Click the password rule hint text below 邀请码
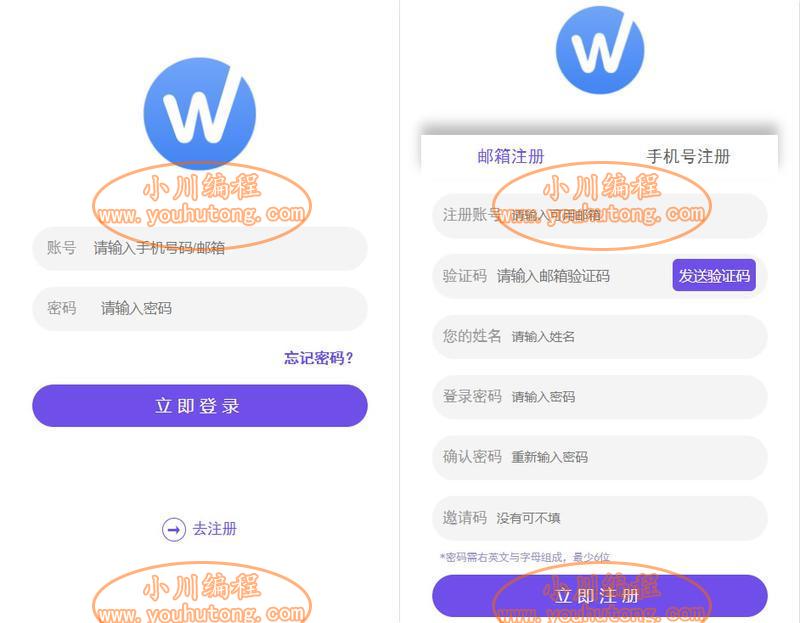 coord(524,557)
